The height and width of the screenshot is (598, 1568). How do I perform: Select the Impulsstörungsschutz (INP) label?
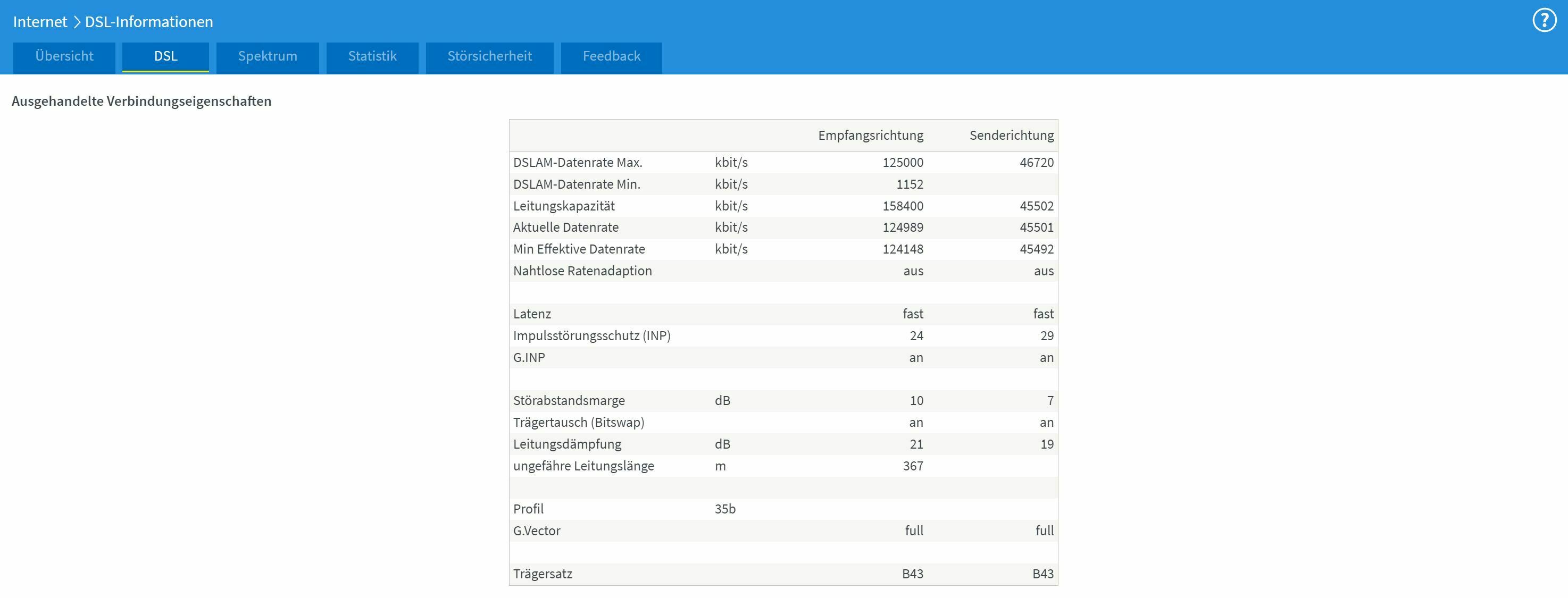[x=591, y=336]
